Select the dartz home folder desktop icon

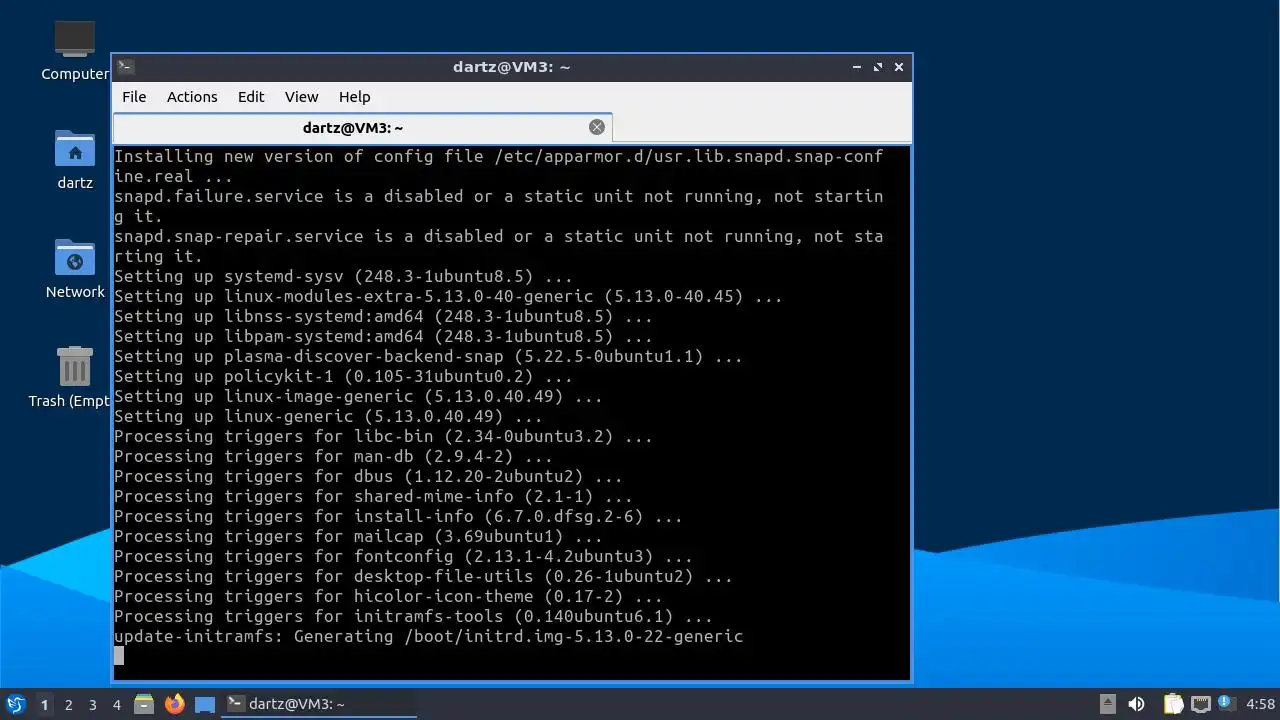point(75,159)
